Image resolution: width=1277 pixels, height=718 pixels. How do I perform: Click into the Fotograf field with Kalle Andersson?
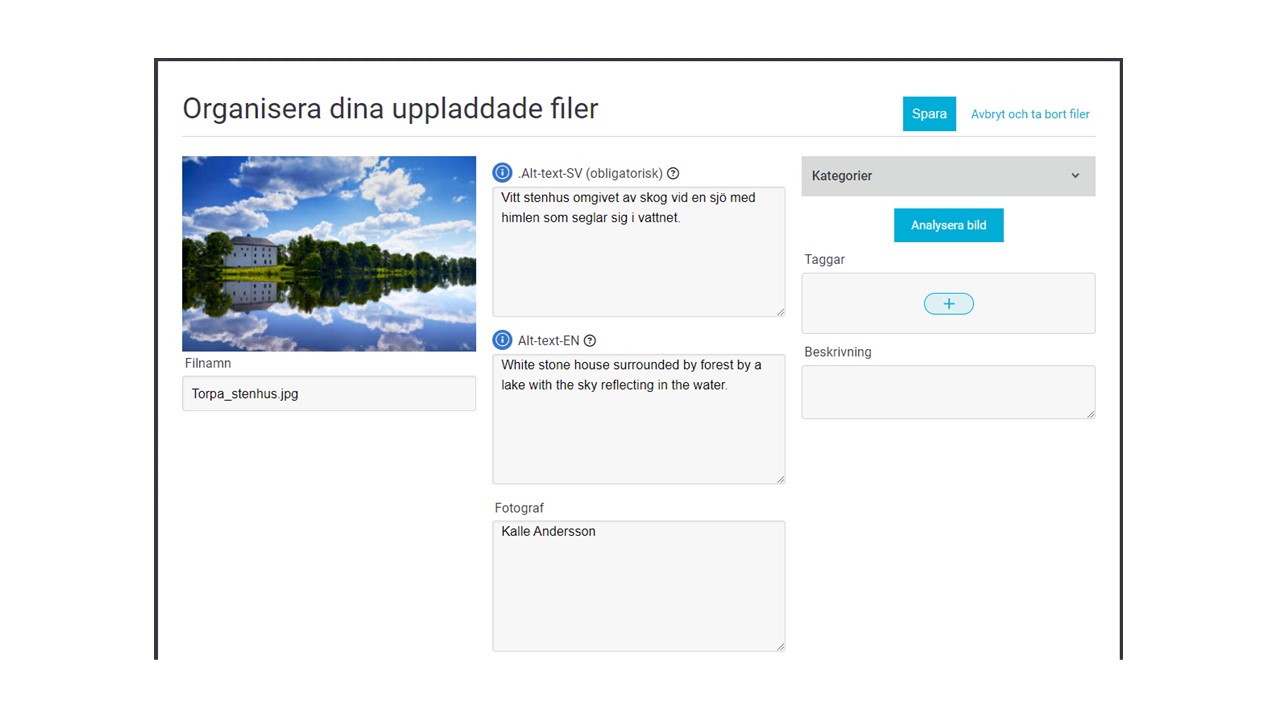coord(638,590)
